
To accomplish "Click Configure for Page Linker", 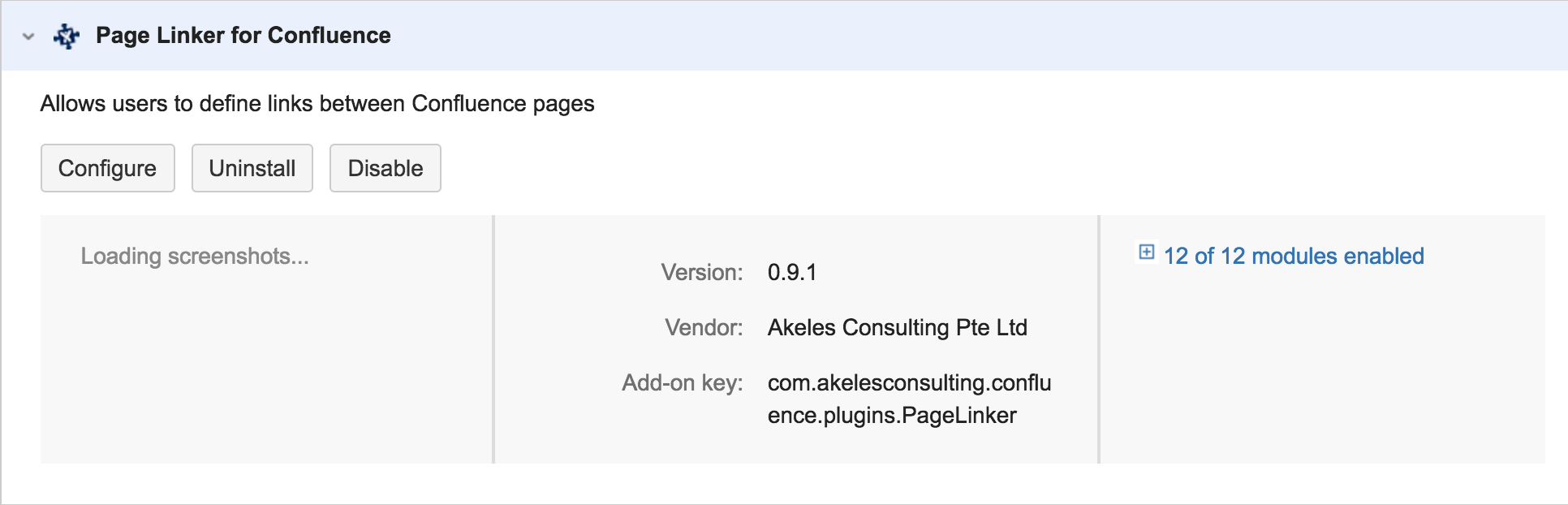I will point(107,168).
